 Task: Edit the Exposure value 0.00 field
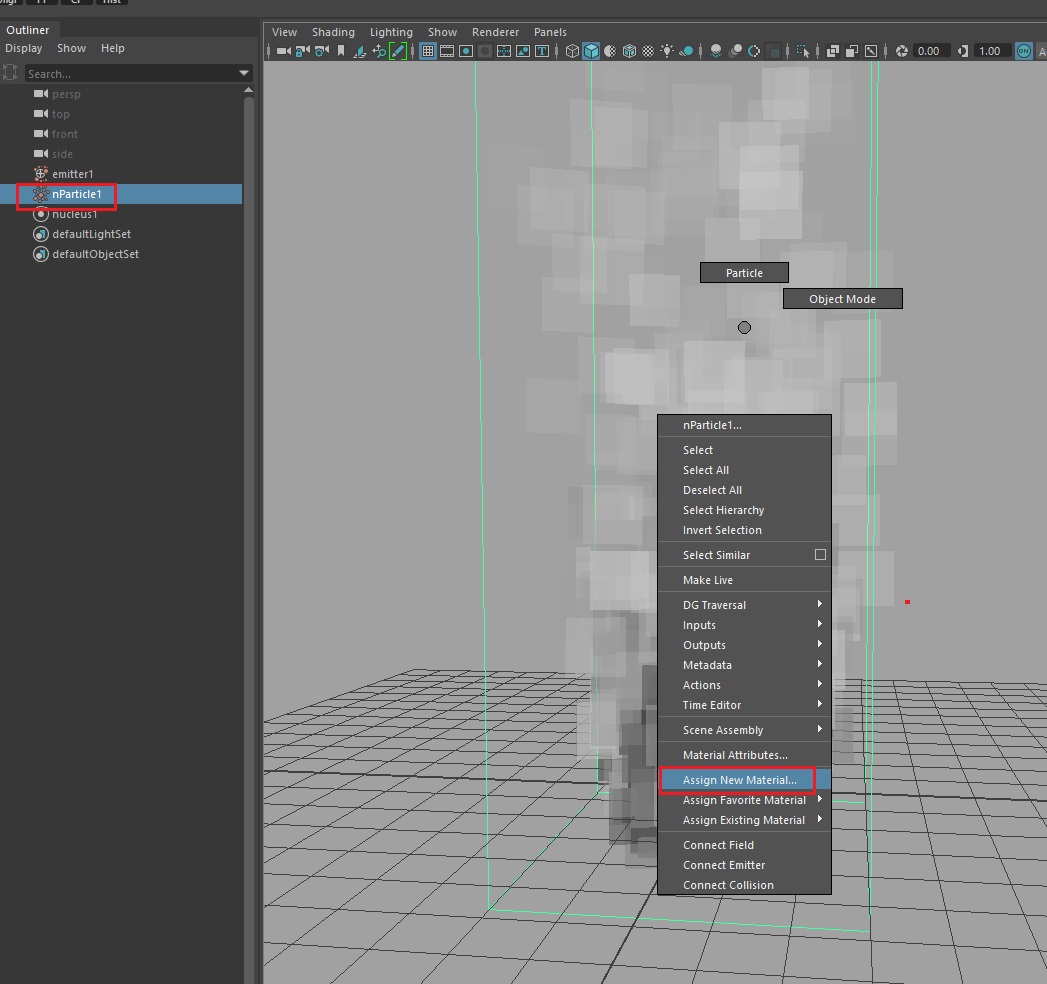(931, 51)
